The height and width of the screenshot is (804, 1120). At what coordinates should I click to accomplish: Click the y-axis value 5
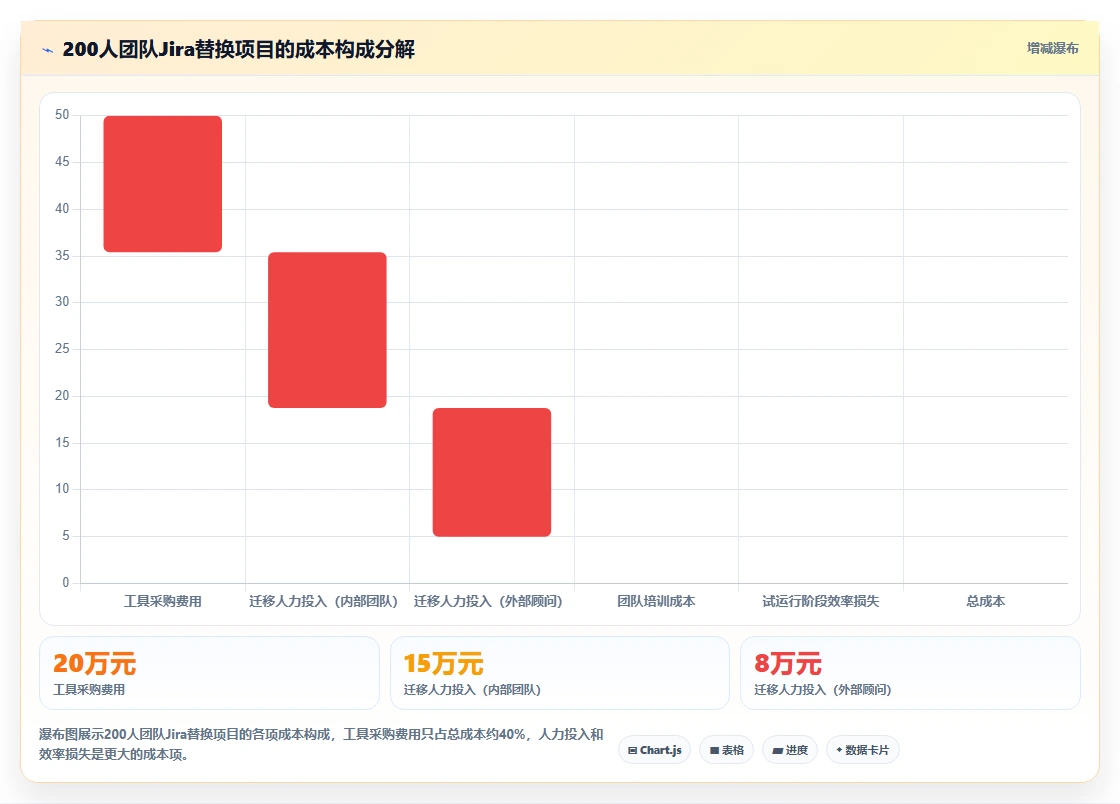click(66, 536)
